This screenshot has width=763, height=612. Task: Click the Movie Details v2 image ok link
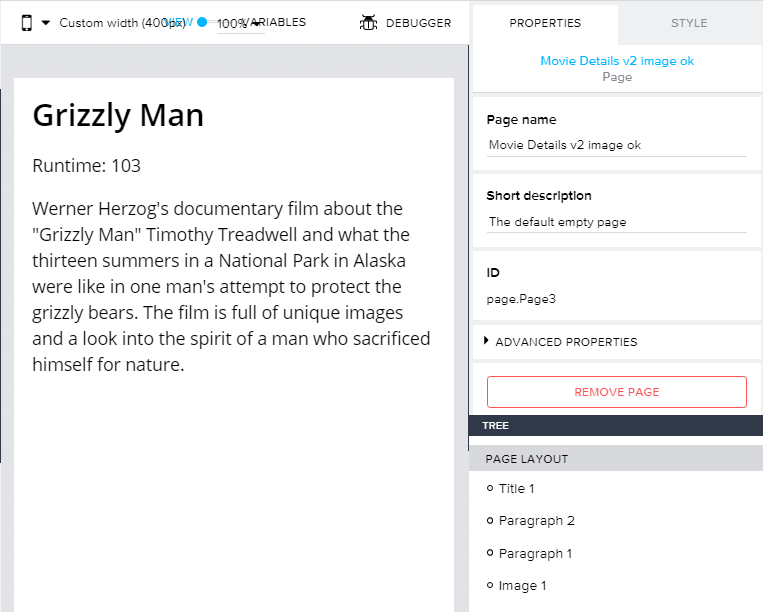tap(617, 61)
